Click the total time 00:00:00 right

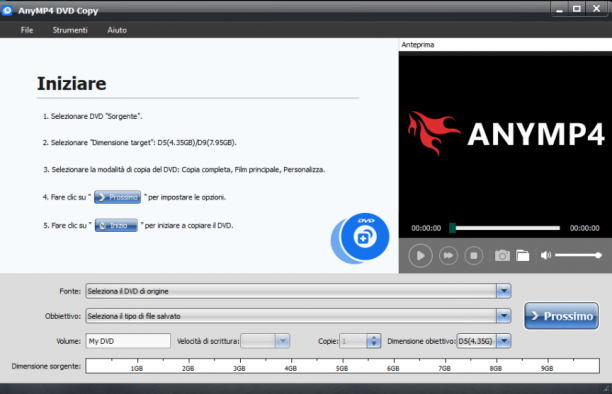pos(585,228)
